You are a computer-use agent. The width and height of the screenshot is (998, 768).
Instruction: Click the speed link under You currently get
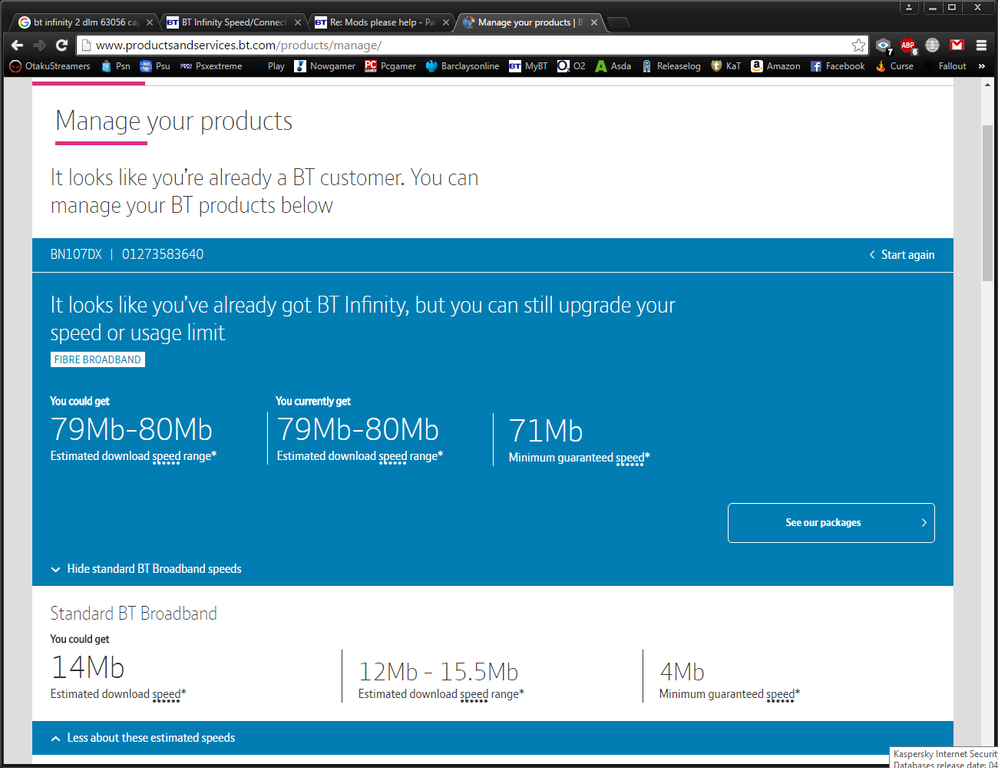tap(393, 456)
